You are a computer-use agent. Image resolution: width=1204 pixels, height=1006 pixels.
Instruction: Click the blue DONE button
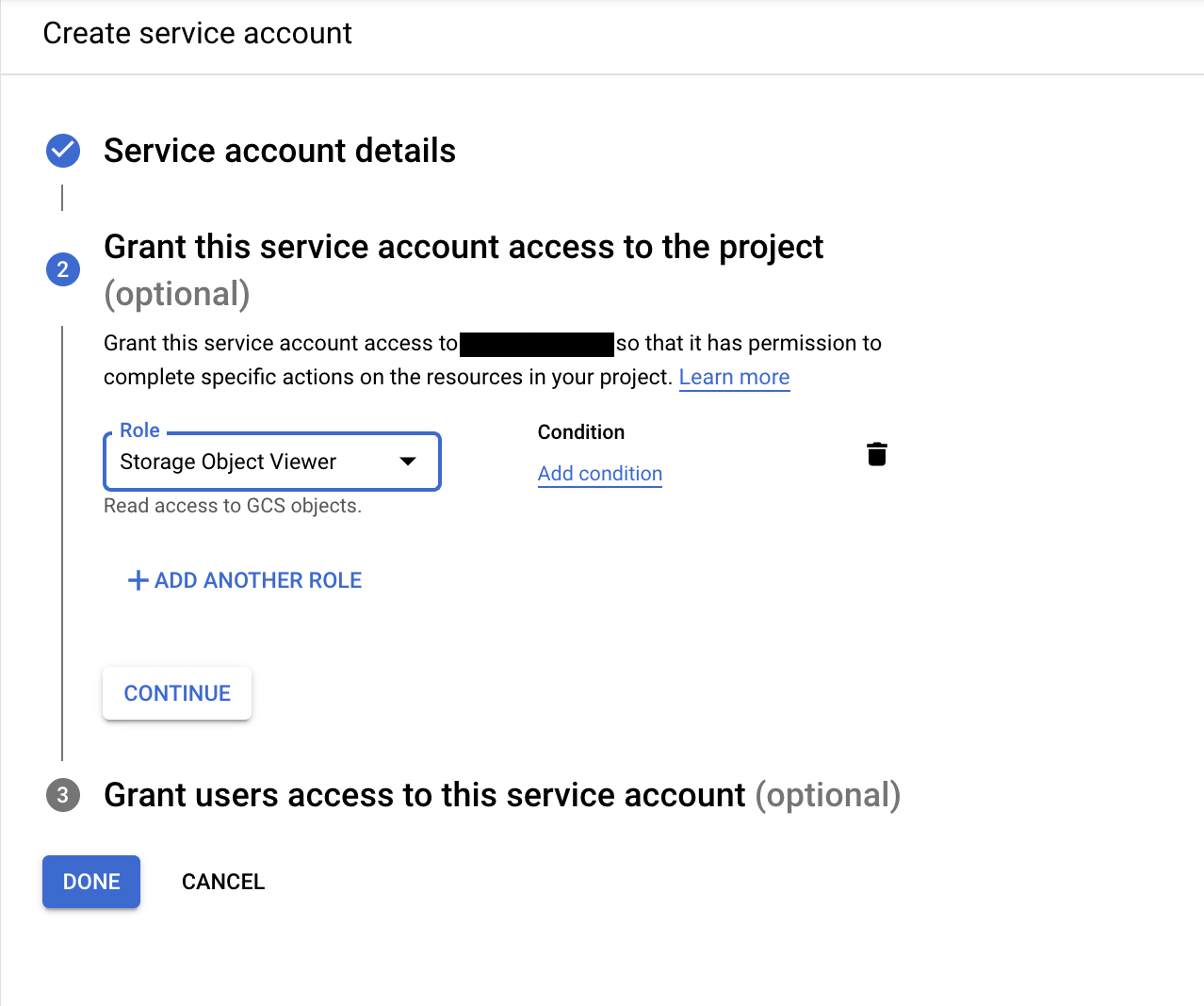pyautogui.click(x=91, y=882)
